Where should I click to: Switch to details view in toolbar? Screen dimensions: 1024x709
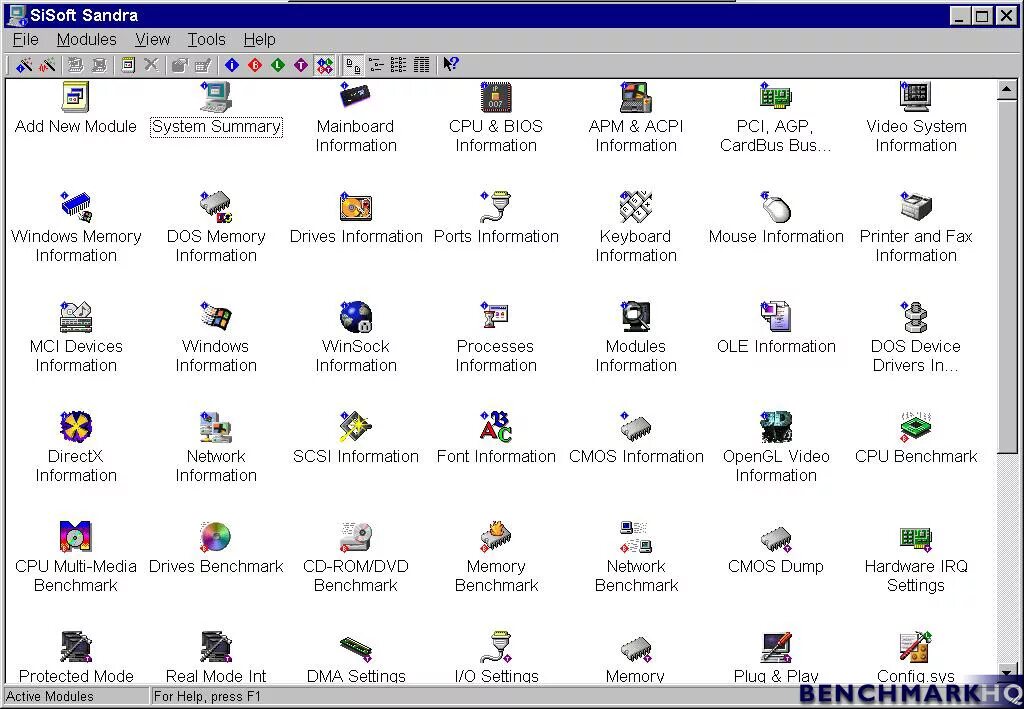422,65
